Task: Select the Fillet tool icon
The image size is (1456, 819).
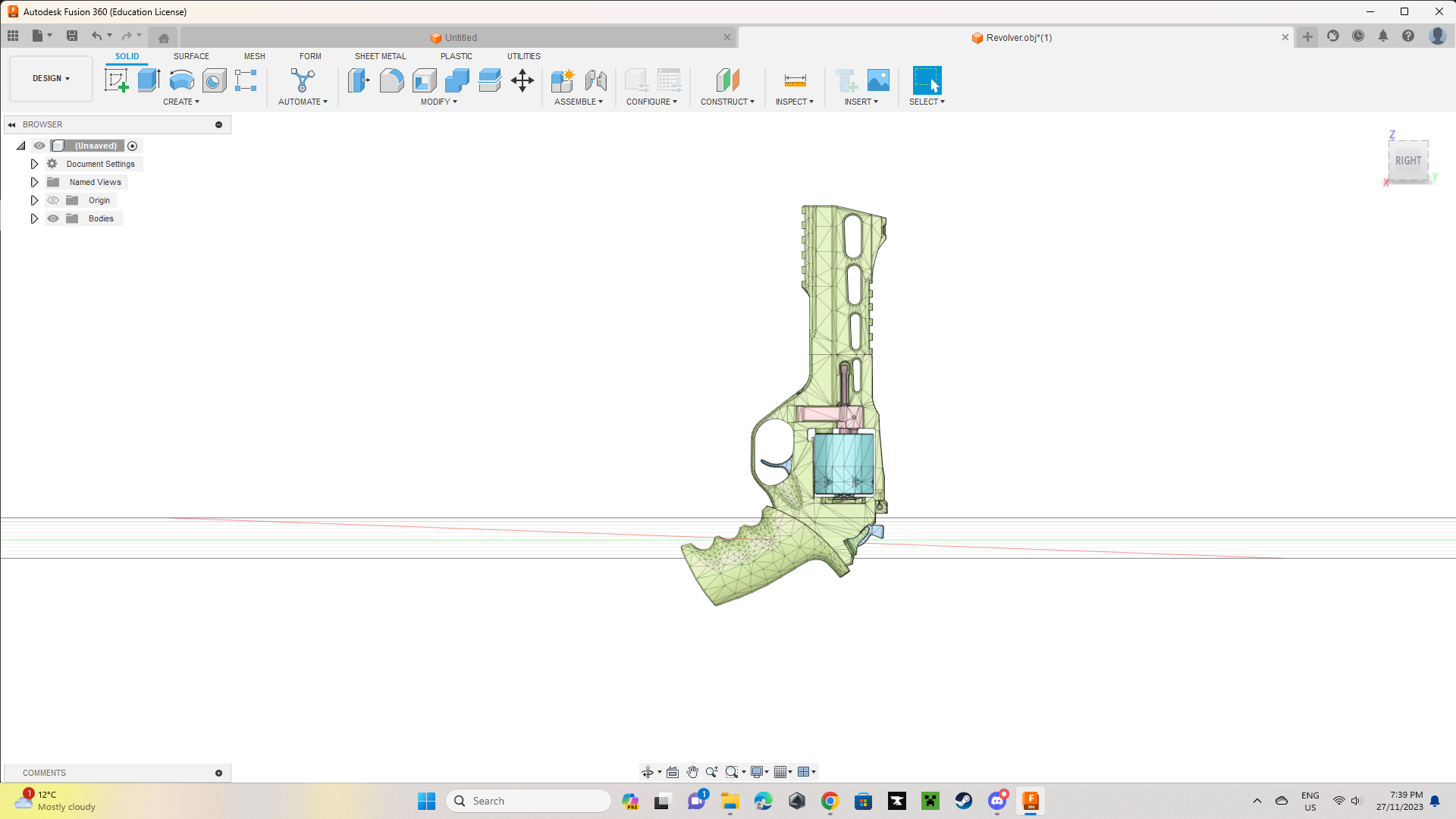Action: (x=391, y=80)
